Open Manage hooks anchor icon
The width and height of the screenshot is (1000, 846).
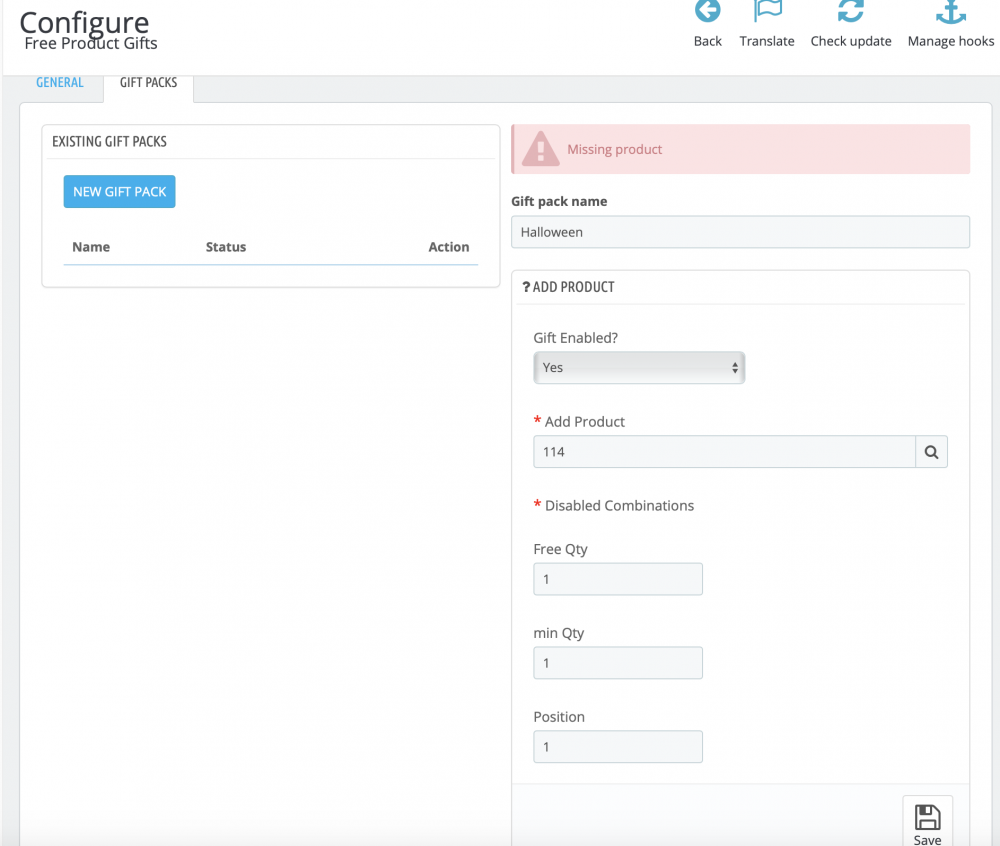click(x=951, y=11)
